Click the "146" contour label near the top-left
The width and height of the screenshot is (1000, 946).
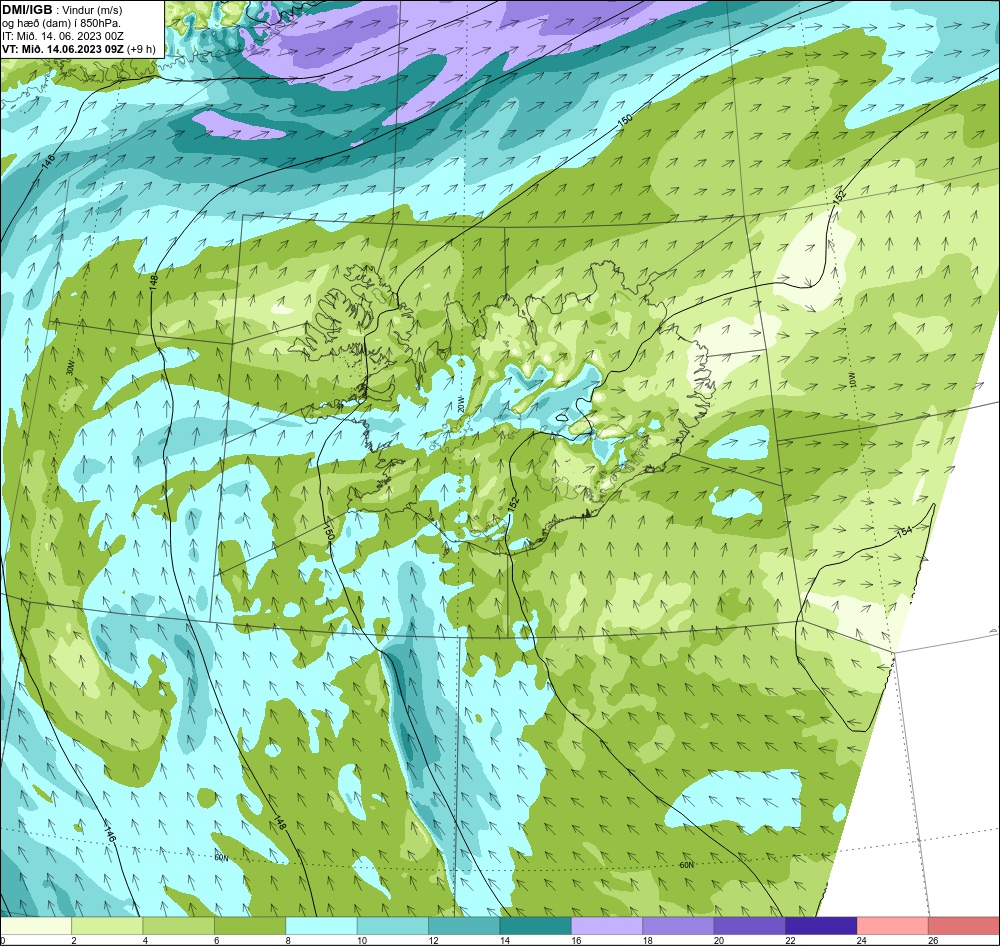48,161
